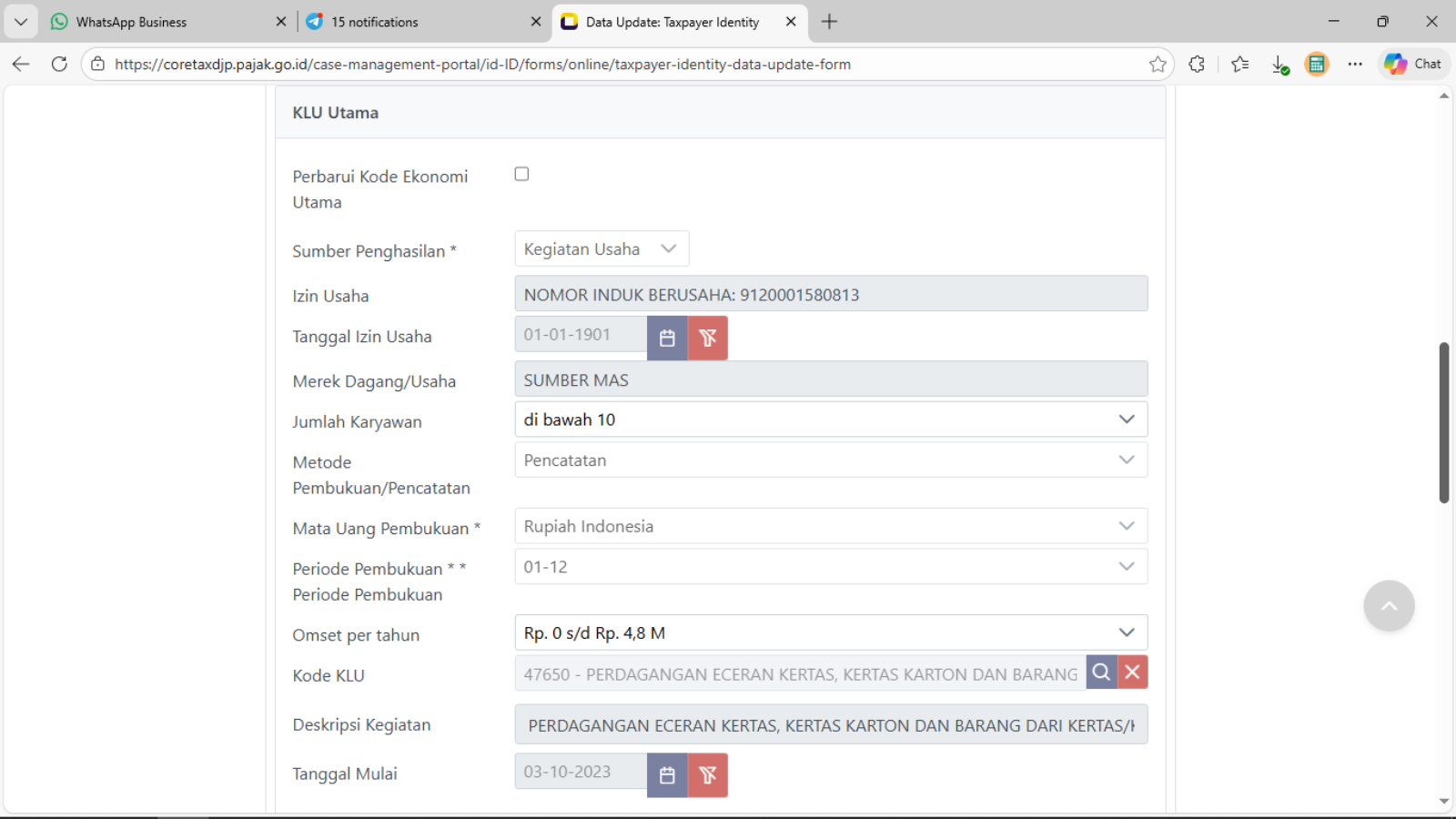
Task: Click the Merek Dagang/Usaha input field
Action: 830,380
